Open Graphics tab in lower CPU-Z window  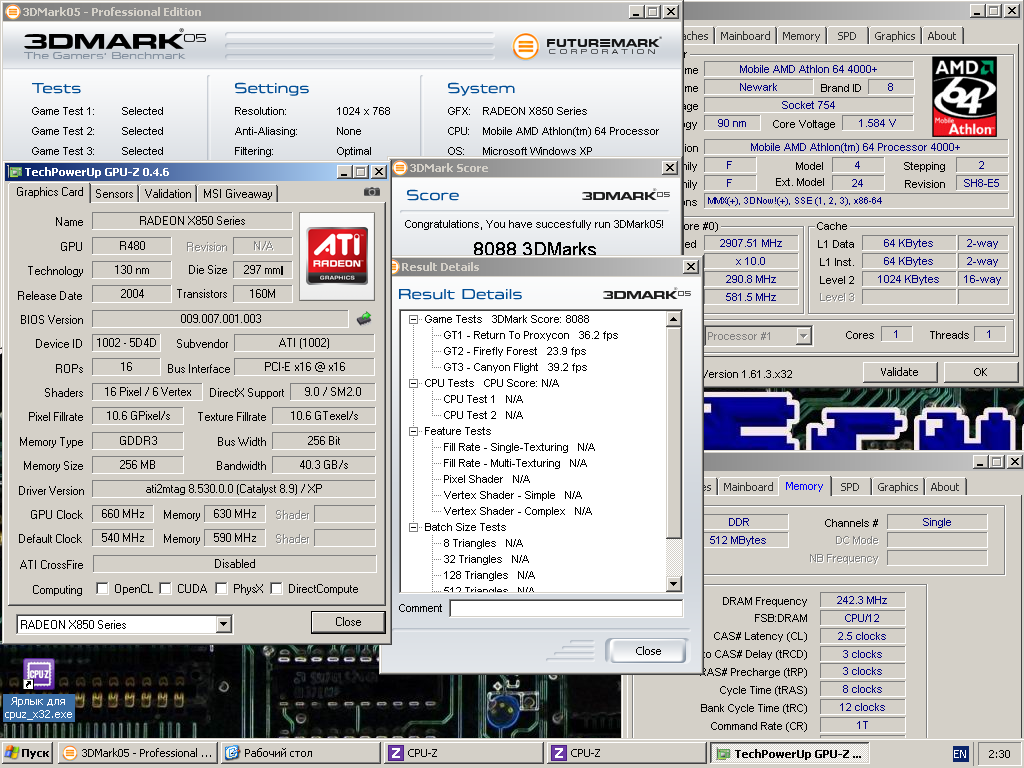pos(897,487)
